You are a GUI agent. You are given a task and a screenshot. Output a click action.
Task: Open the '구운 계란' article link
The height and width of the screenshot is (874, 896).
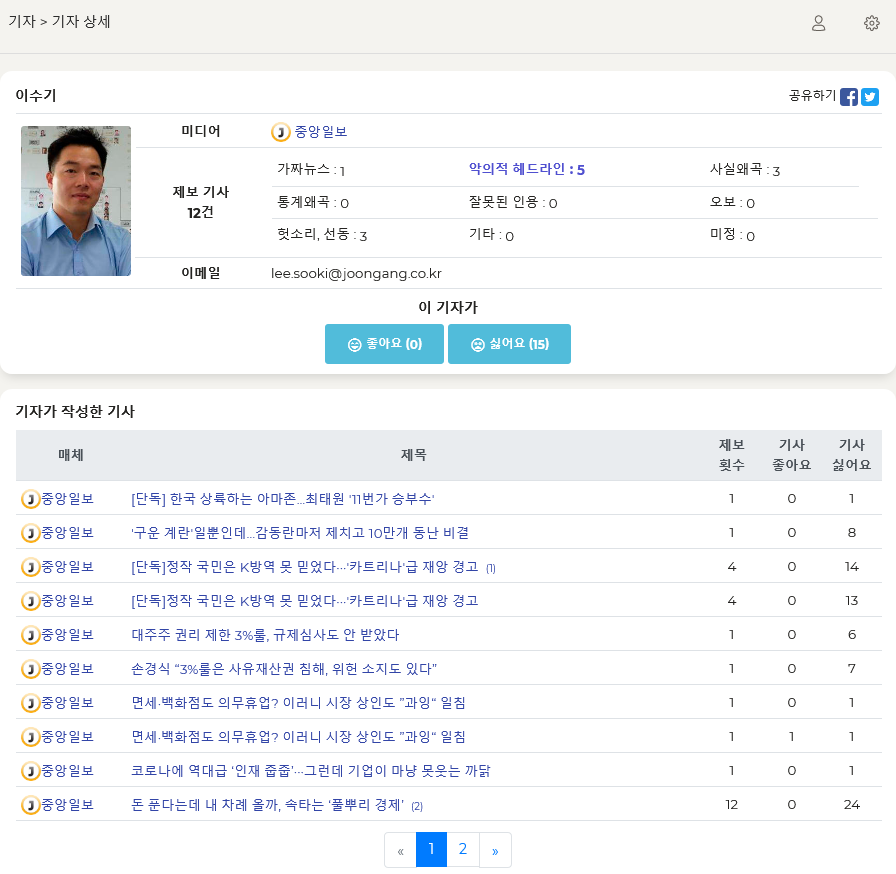point(300,533)
